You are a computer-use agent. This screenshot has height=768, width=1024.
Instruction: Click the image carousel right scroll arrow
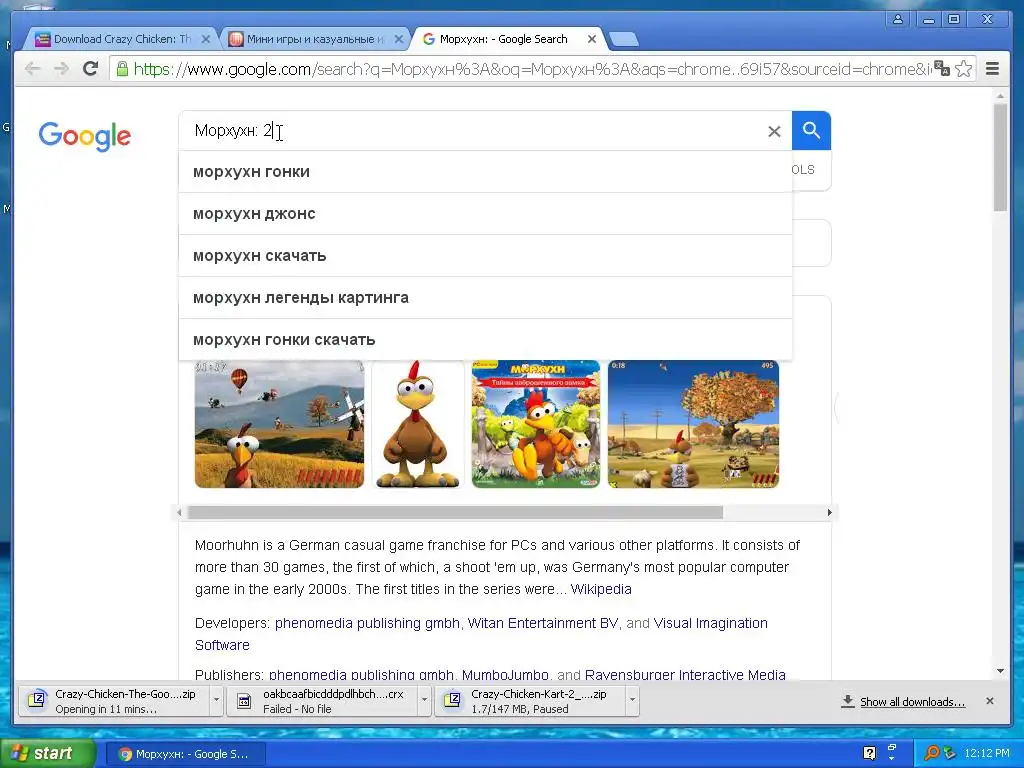pos(829,513)
